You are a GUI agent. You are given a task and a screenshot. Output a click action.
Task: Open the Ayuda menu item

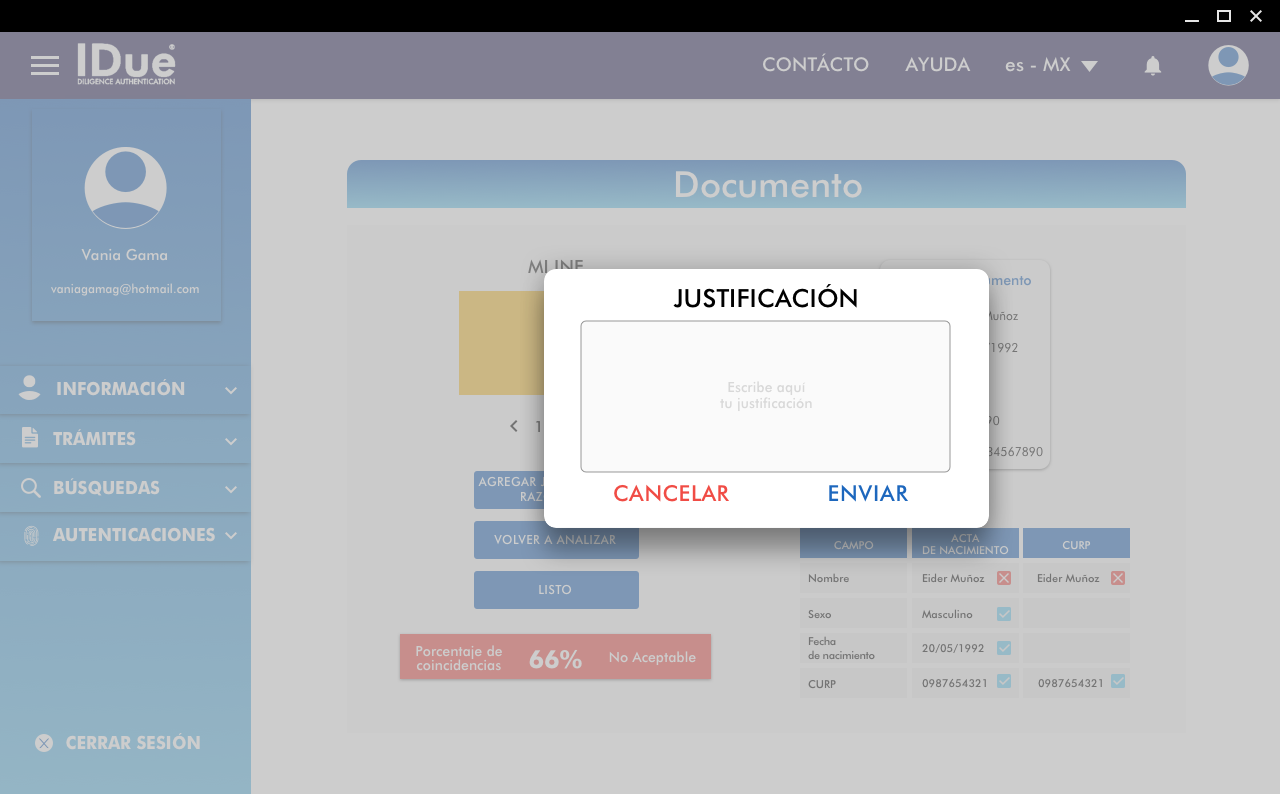click(937, 65)
